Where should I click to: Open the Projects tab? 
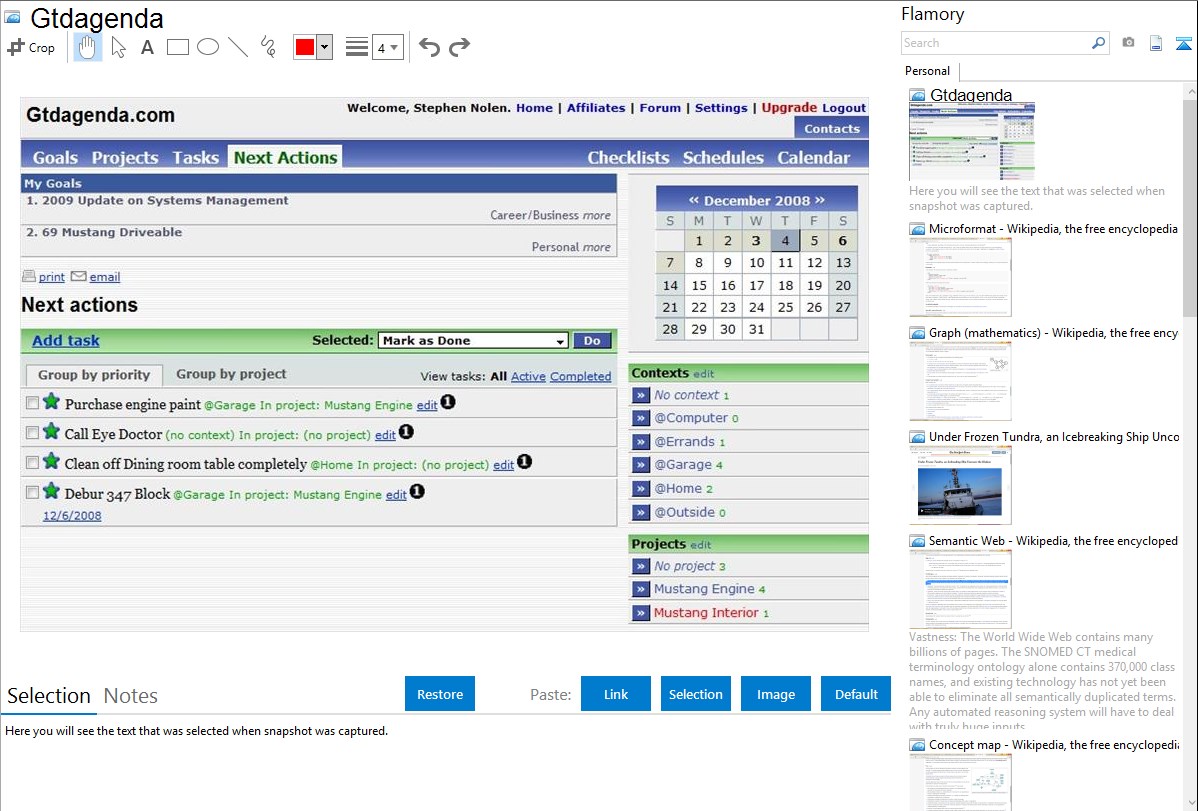click(125, 157)
